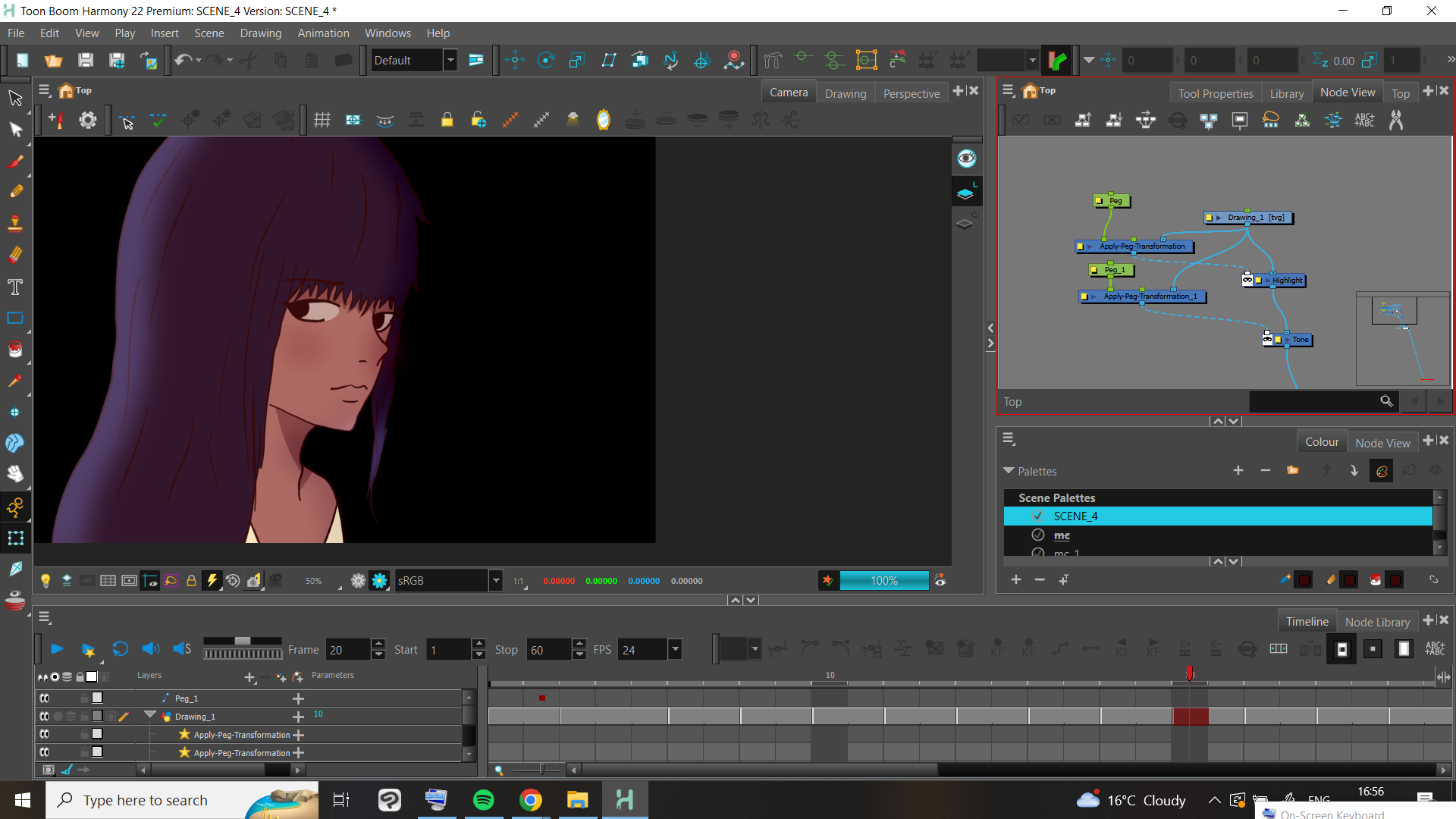Select the Rigging tool
The width and height of the screenshot is (1456, 819).
pos(15,507)
